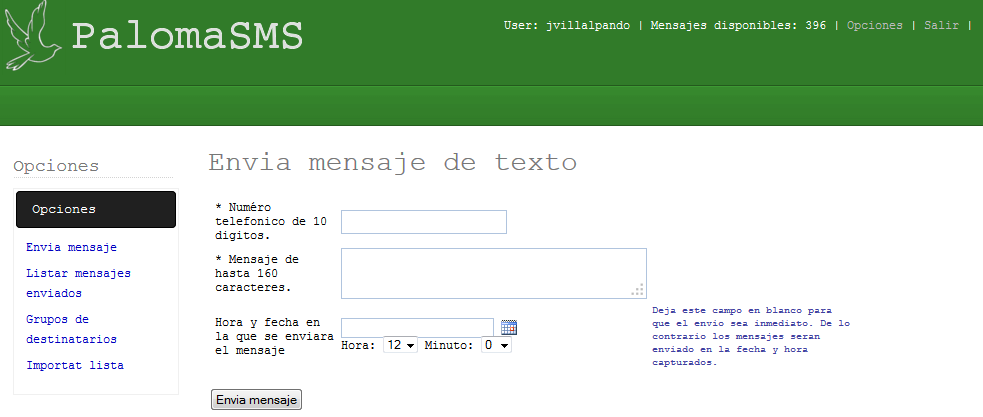Open Opciones link in top header
This screenshot has width=983, height=417.
click(875, 26)
